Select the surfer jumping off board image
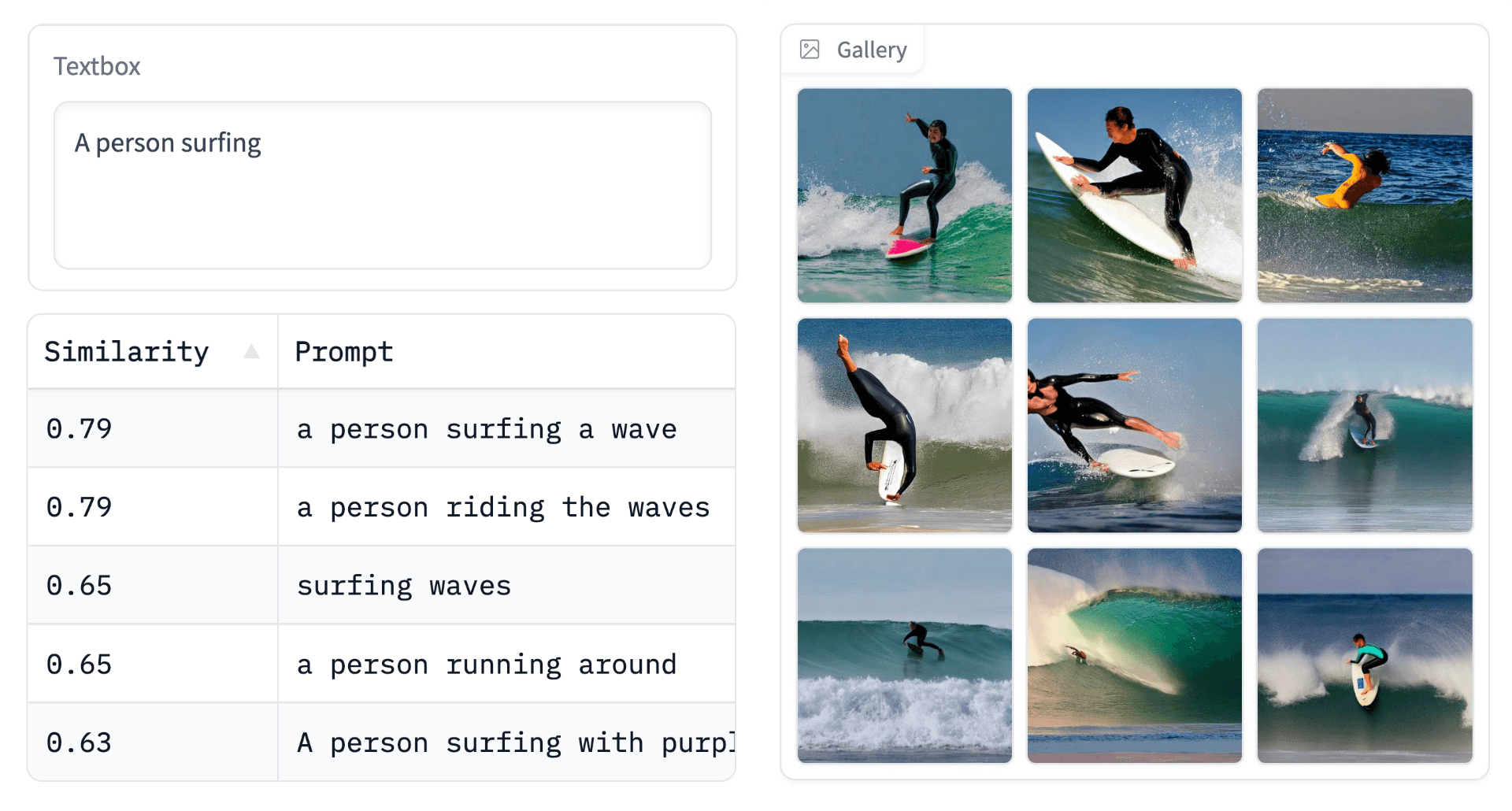This screenshot has height=811, width=1512. (1135, 425)
